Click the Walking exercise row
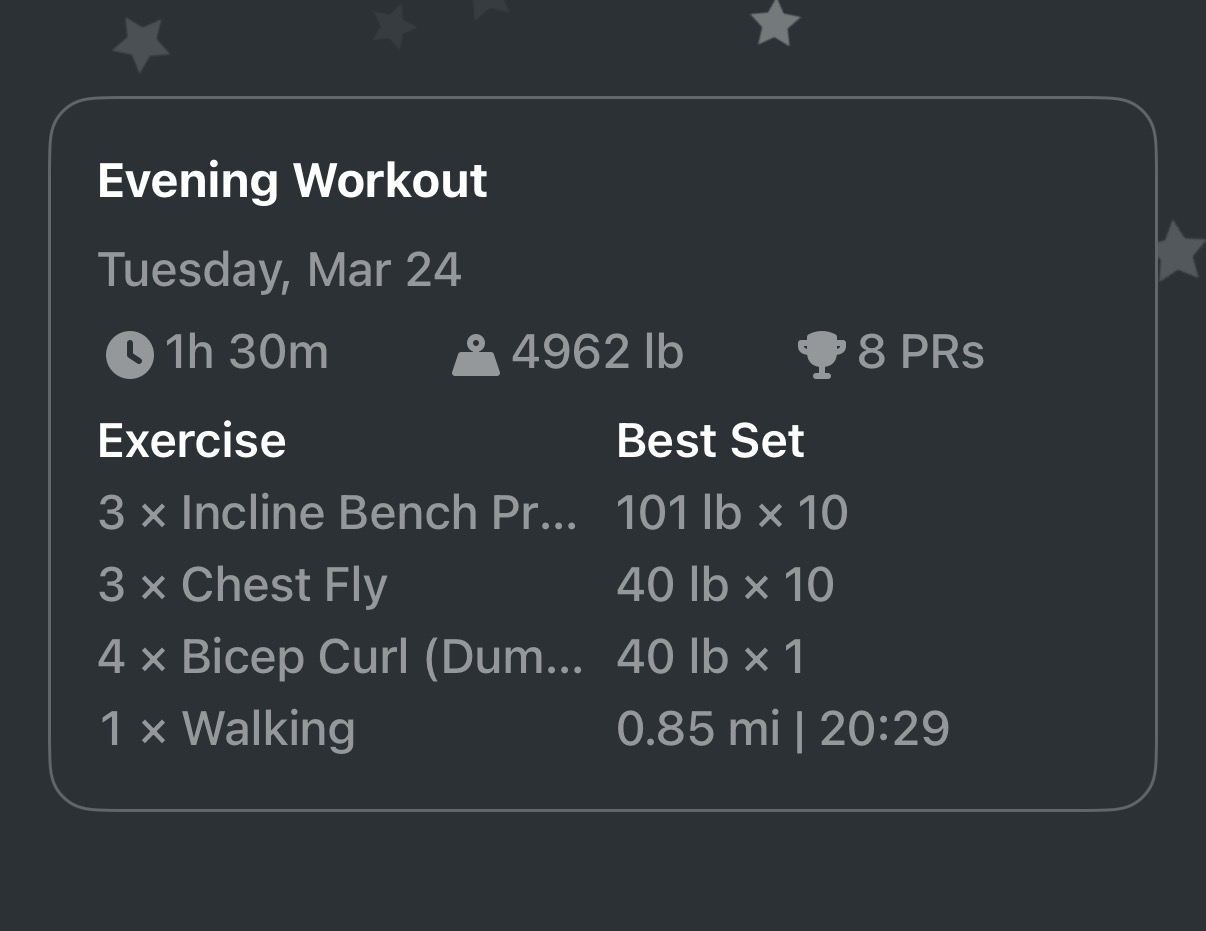Screen dimensions: 1206x931 [227, 729]
